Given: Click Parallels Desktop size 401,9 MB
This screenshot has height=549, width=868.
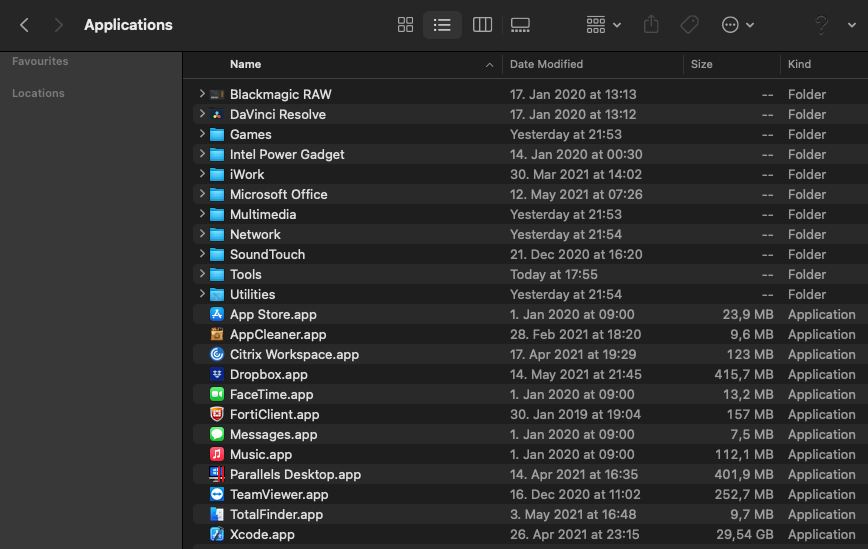Looking at the screenshot, I should tap(744, 475).
